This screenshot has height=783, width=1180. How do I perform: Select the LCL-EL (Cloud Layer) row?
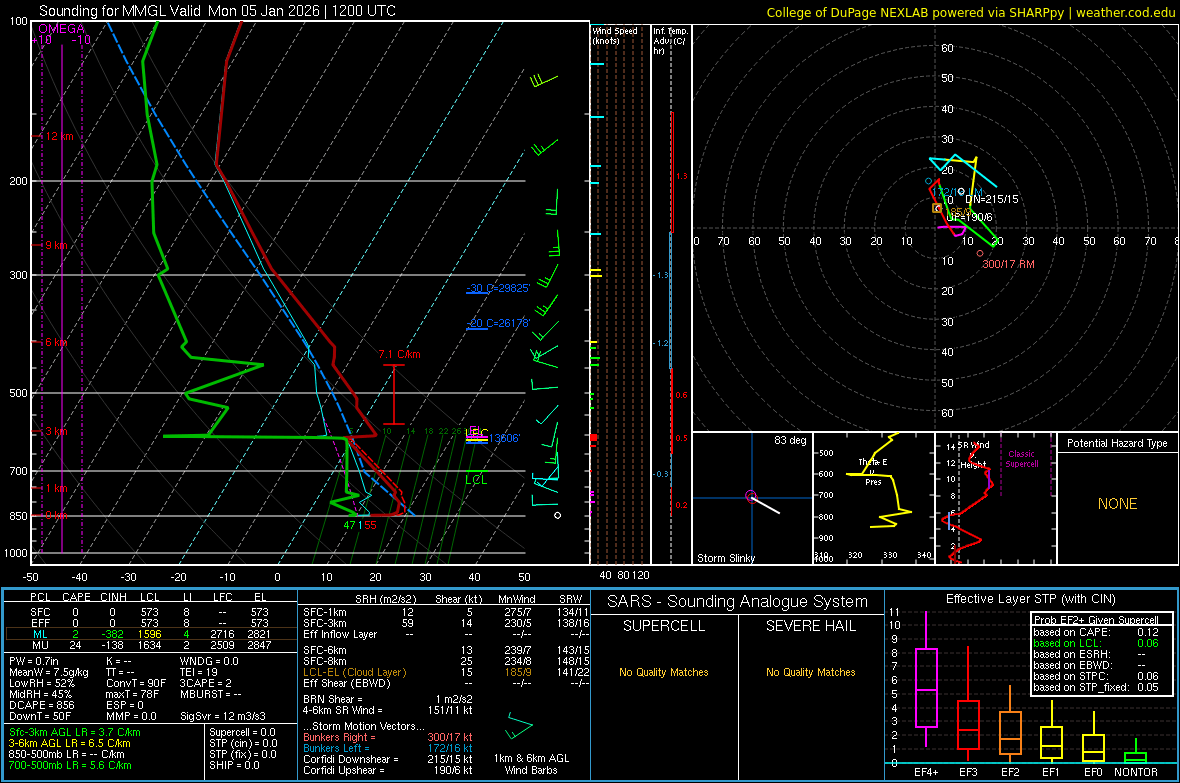[x=446, y=672]
